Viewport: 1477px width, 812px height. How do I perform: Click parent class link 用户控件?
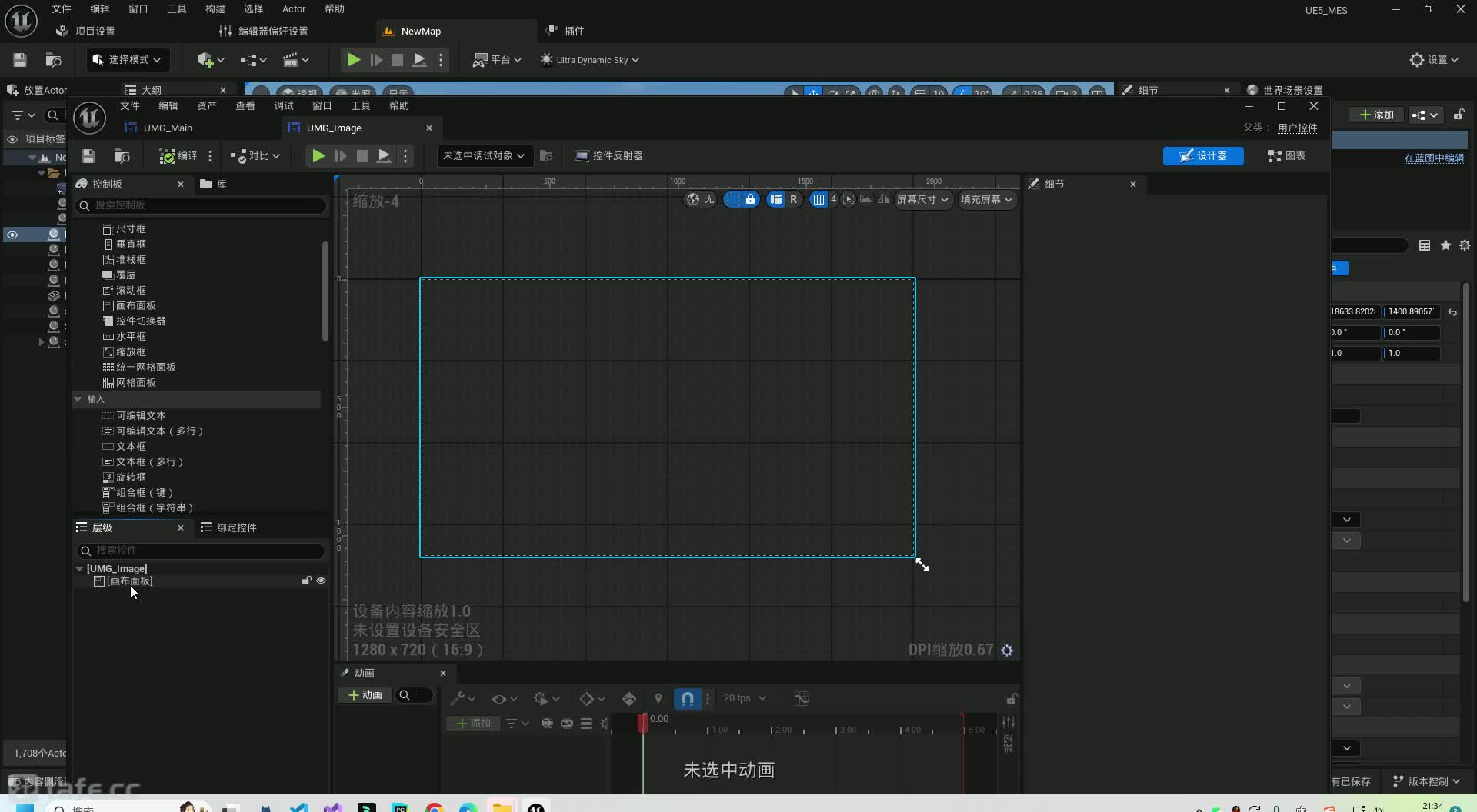coord(1297,128)
